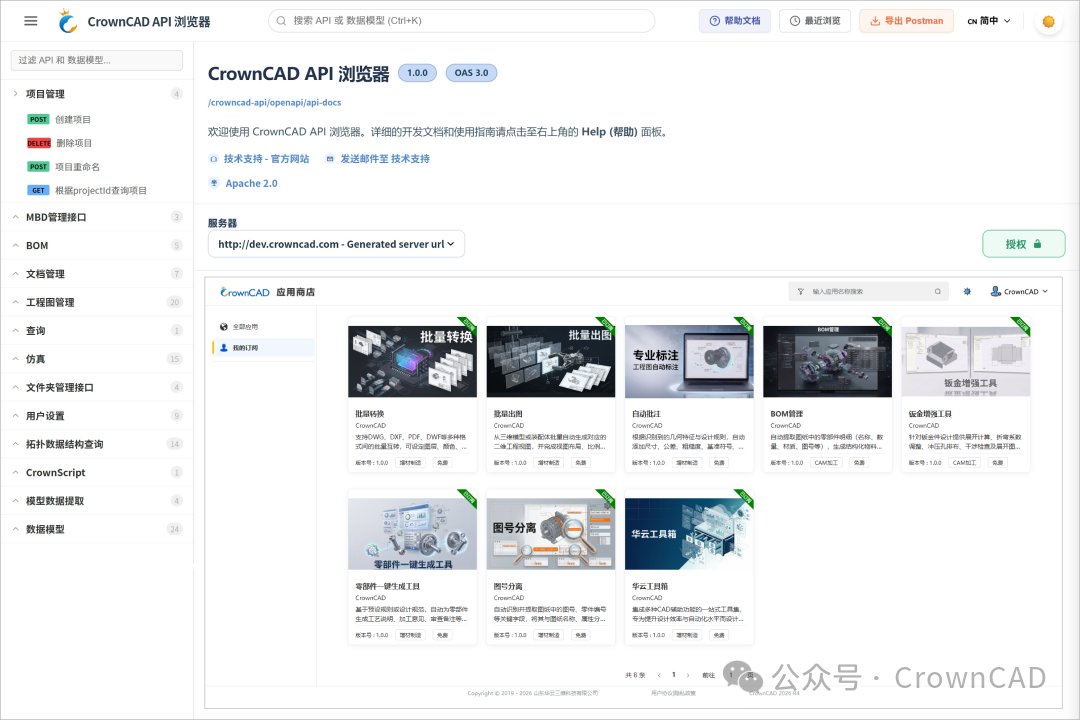Click the 导出 Postman button
This screenshot has width=1080, height=720.
coord(906,21)
